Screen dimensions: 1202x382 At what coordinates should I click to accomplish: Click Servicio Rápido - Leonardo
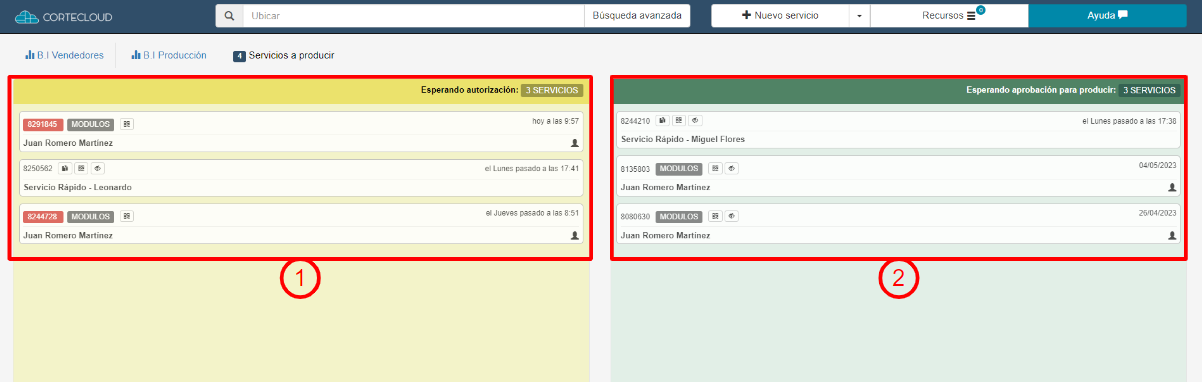(77, 187)
